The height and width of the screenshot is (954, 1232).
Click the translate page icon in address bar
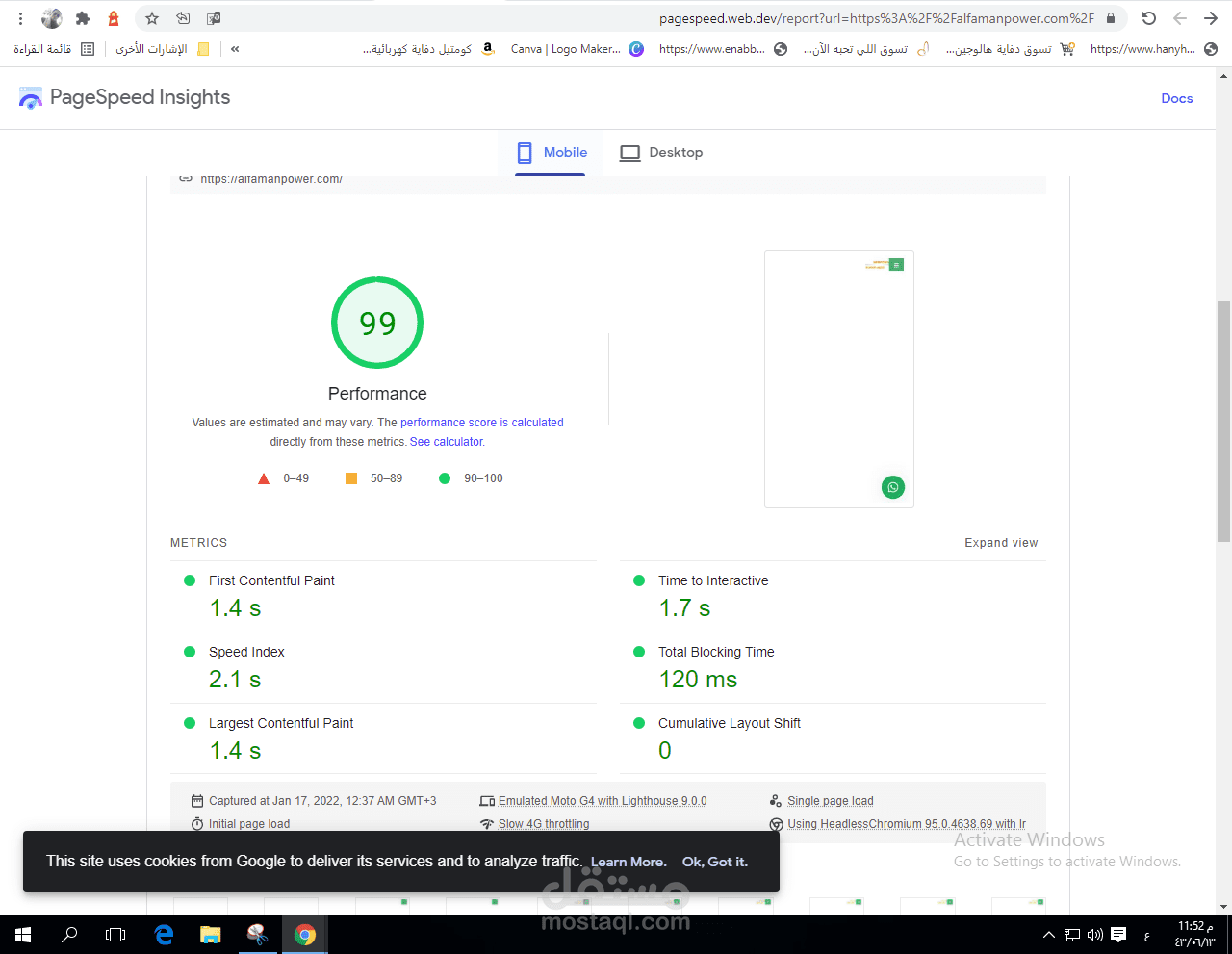(214, 18)
